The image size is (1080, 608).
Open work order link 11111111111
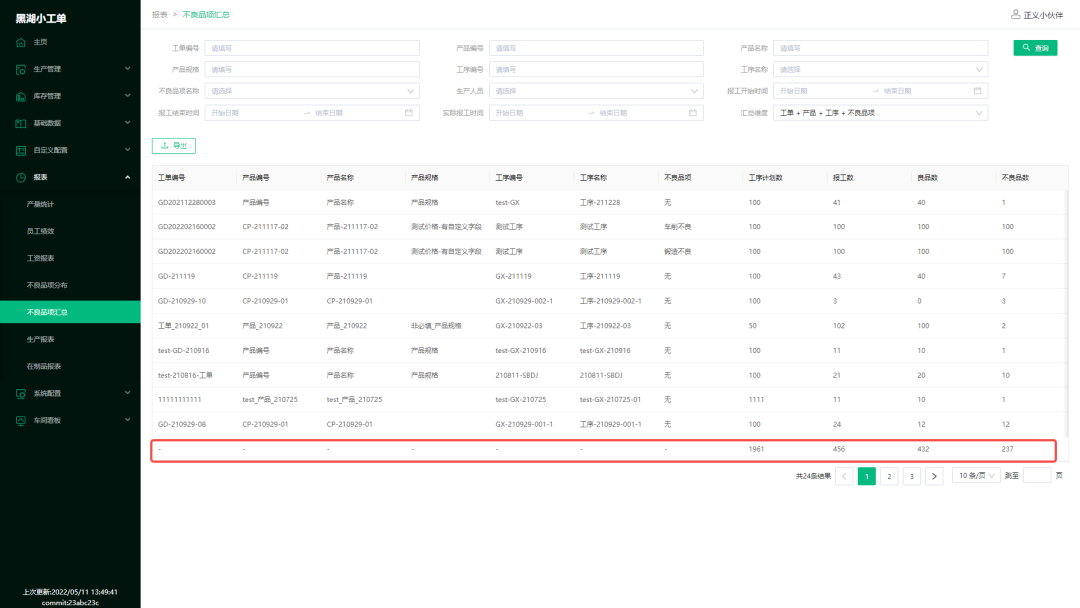pos(180,399)
